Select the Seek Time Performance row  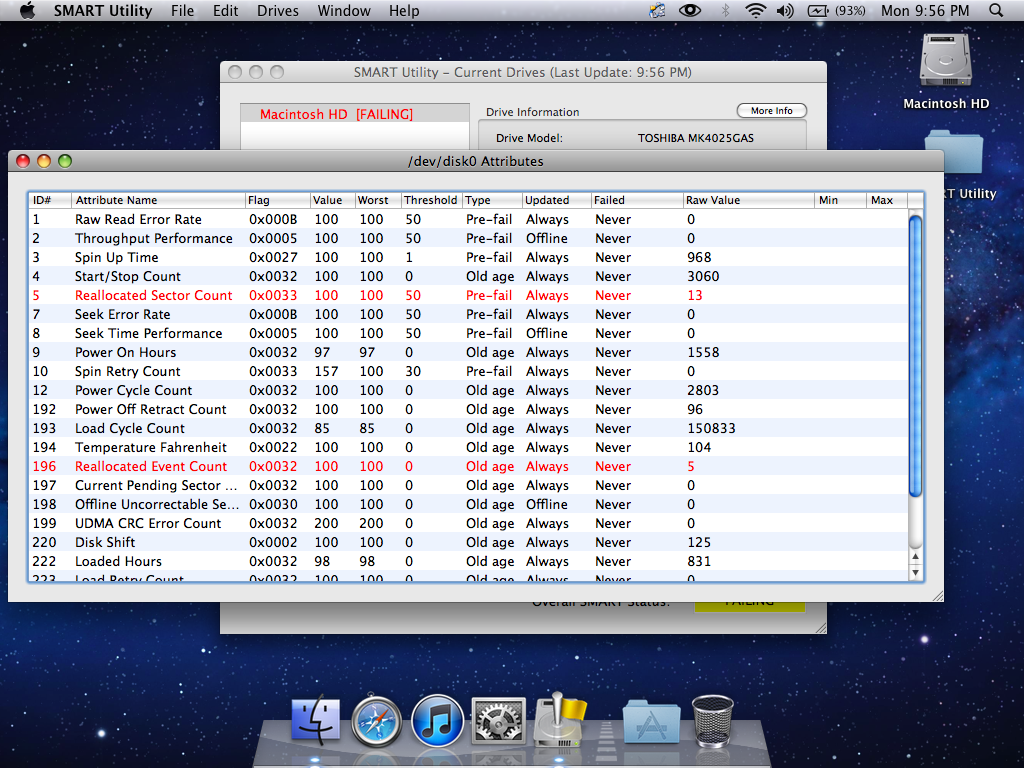click(468, 333)
